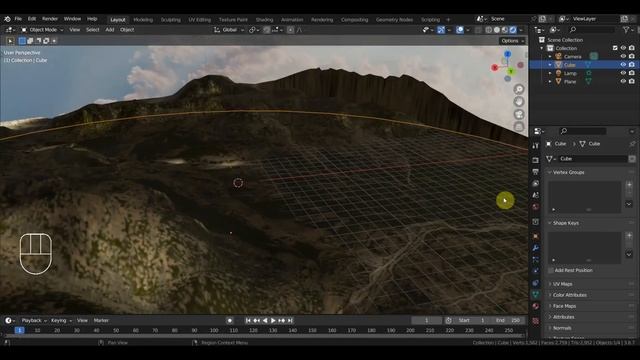Open the Help menu
Viewport: 640px width, 360px height.
(92, 19)
